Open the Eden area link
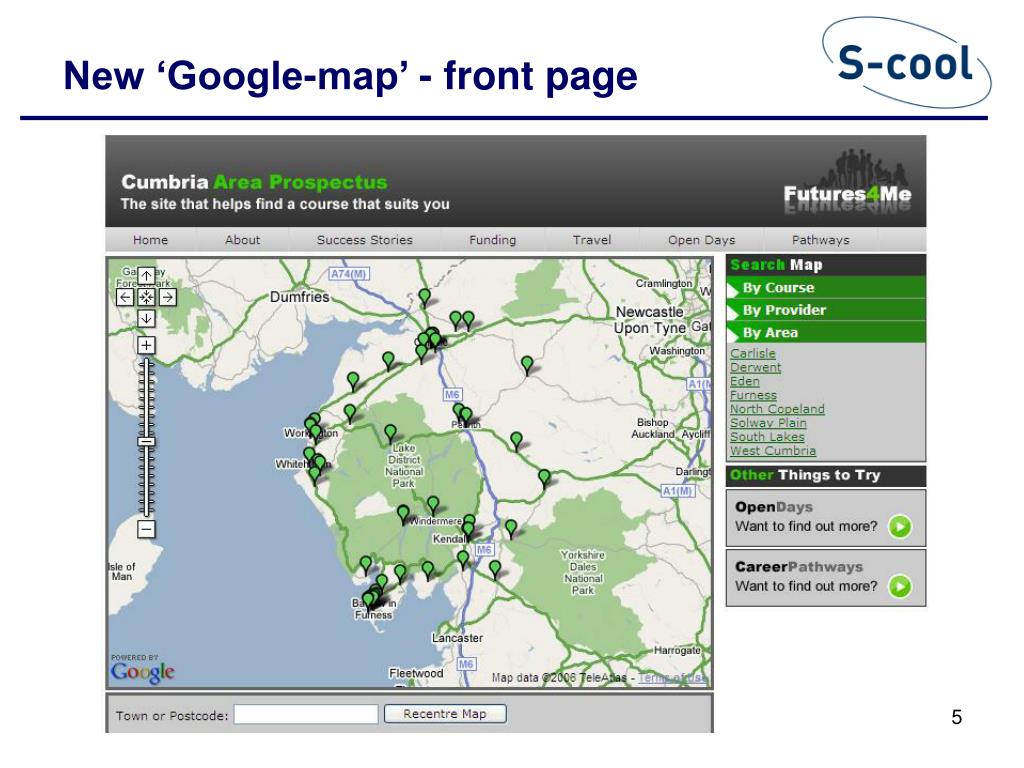This screenshot has height=768, width=1024. coord(745,381)
